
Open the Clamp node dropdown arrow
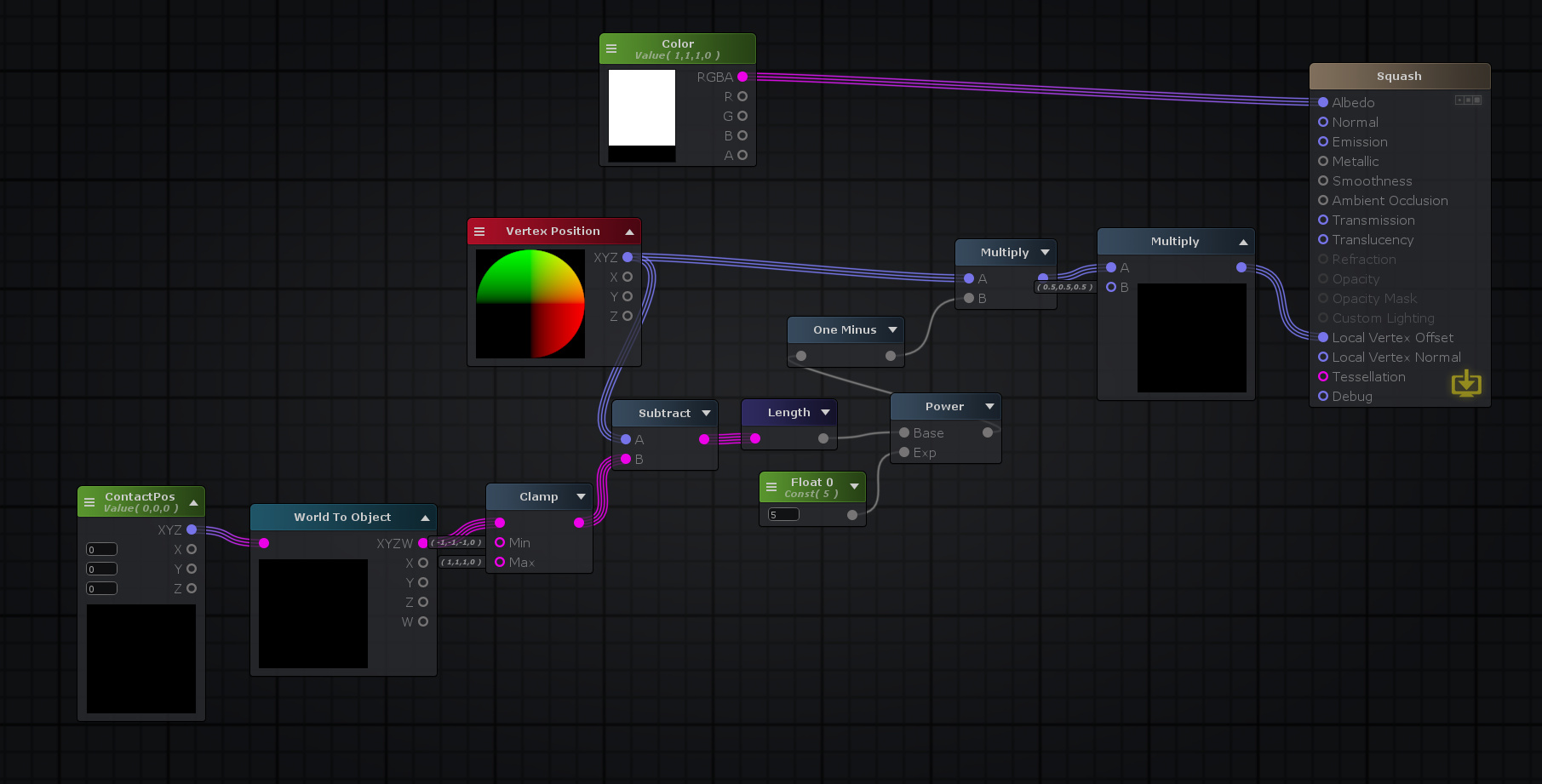tap(581, 497)
